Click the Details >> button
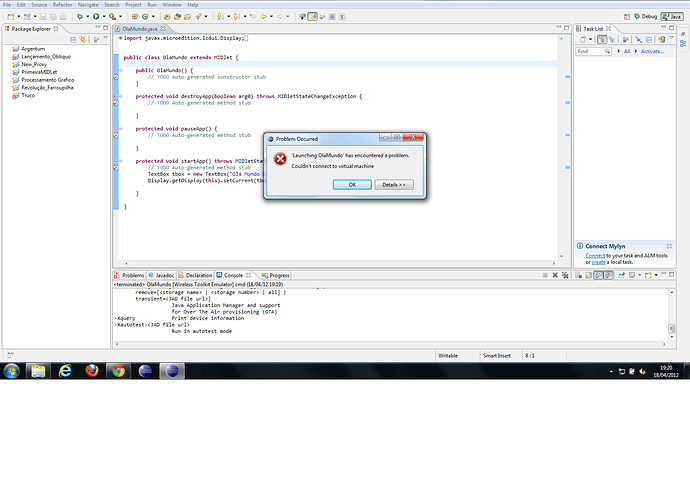The image size is (690, 500). tap(391, 185)
